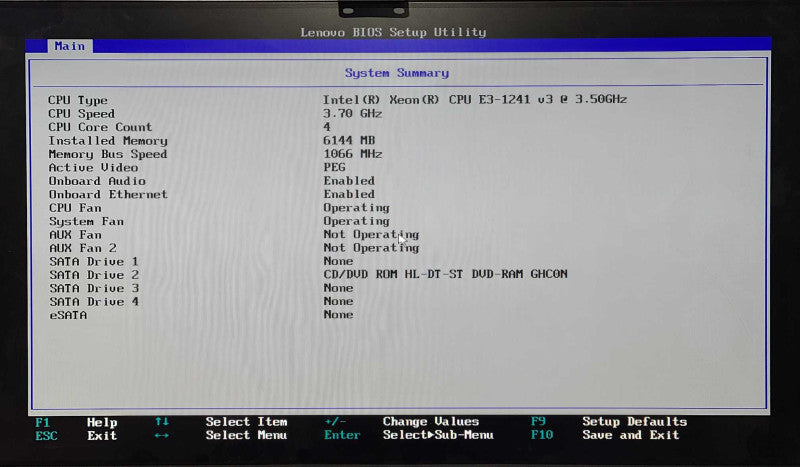800x467 pixels.
Task: Select the Main tab
Action: (70, 46)
